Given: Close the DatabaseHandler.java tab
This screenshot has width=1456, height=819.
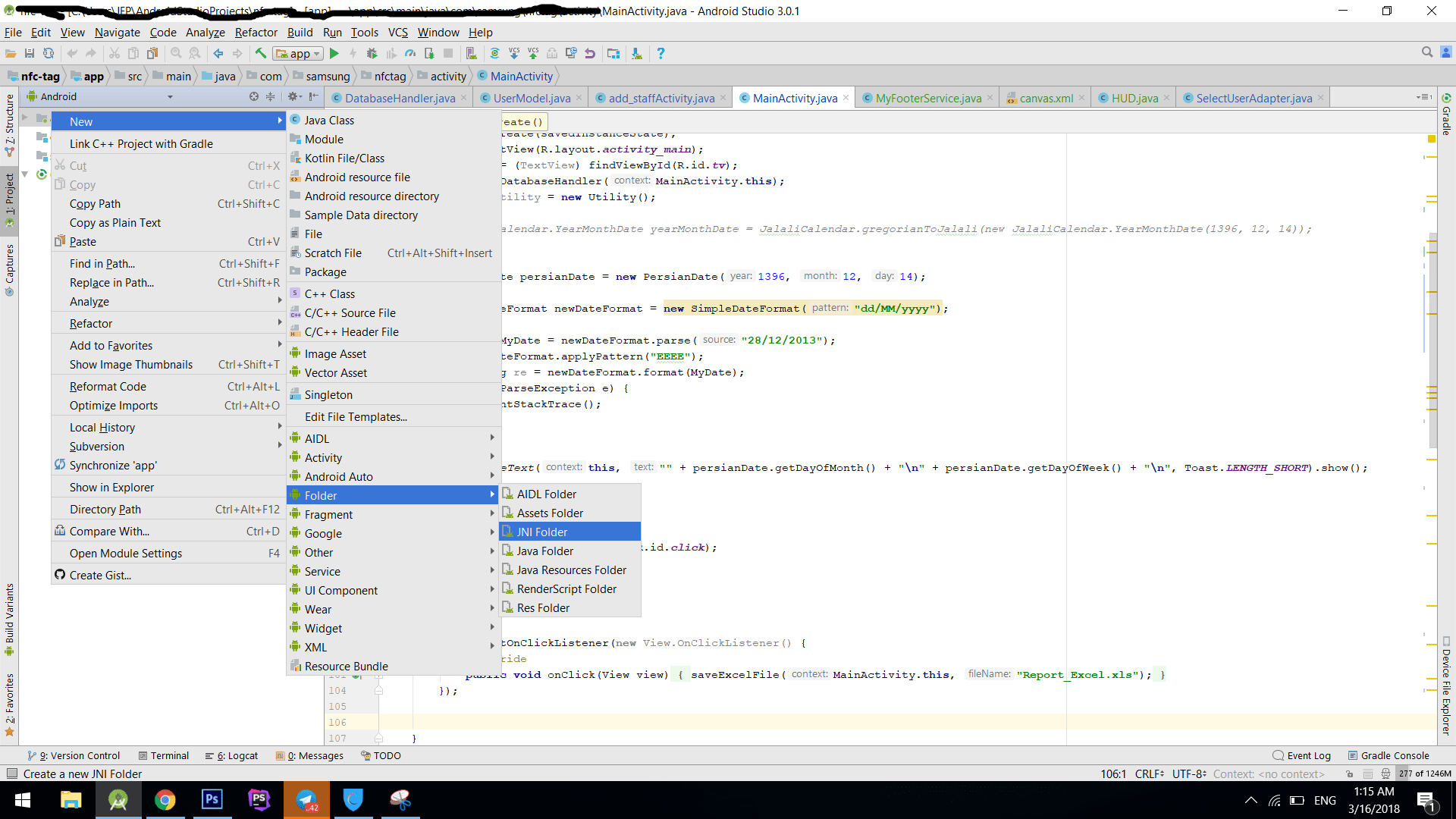Looking at the screenshot, I should 464,98.
